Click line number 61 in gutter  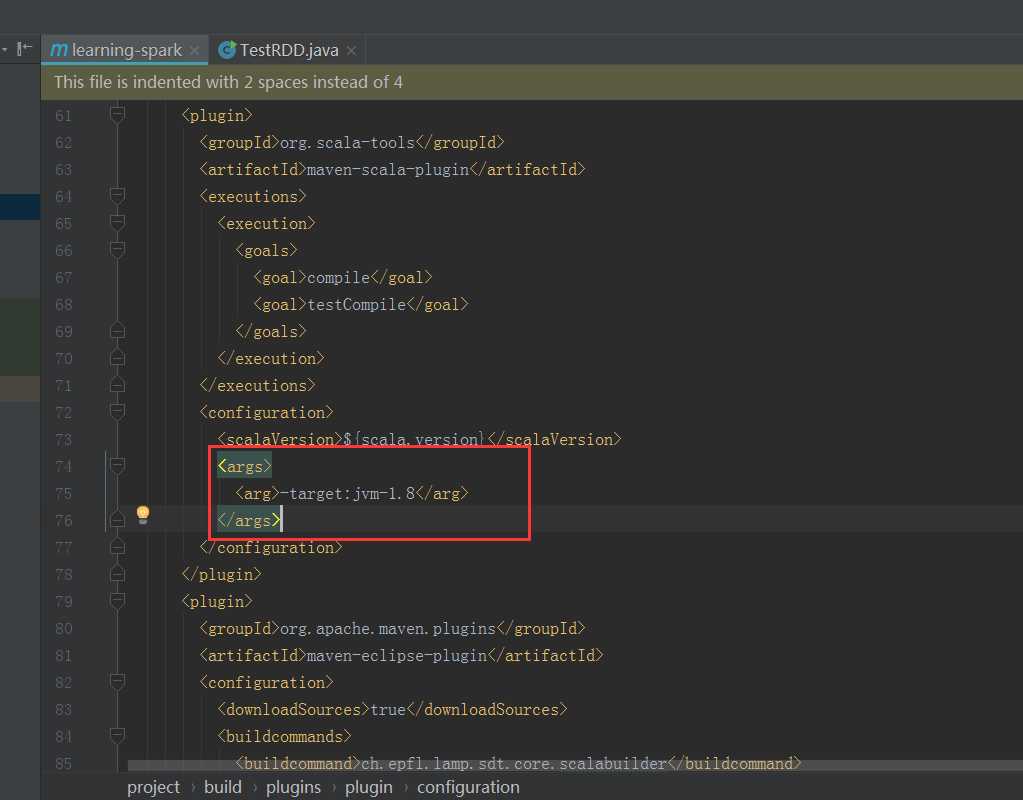[x=63, y=115]
